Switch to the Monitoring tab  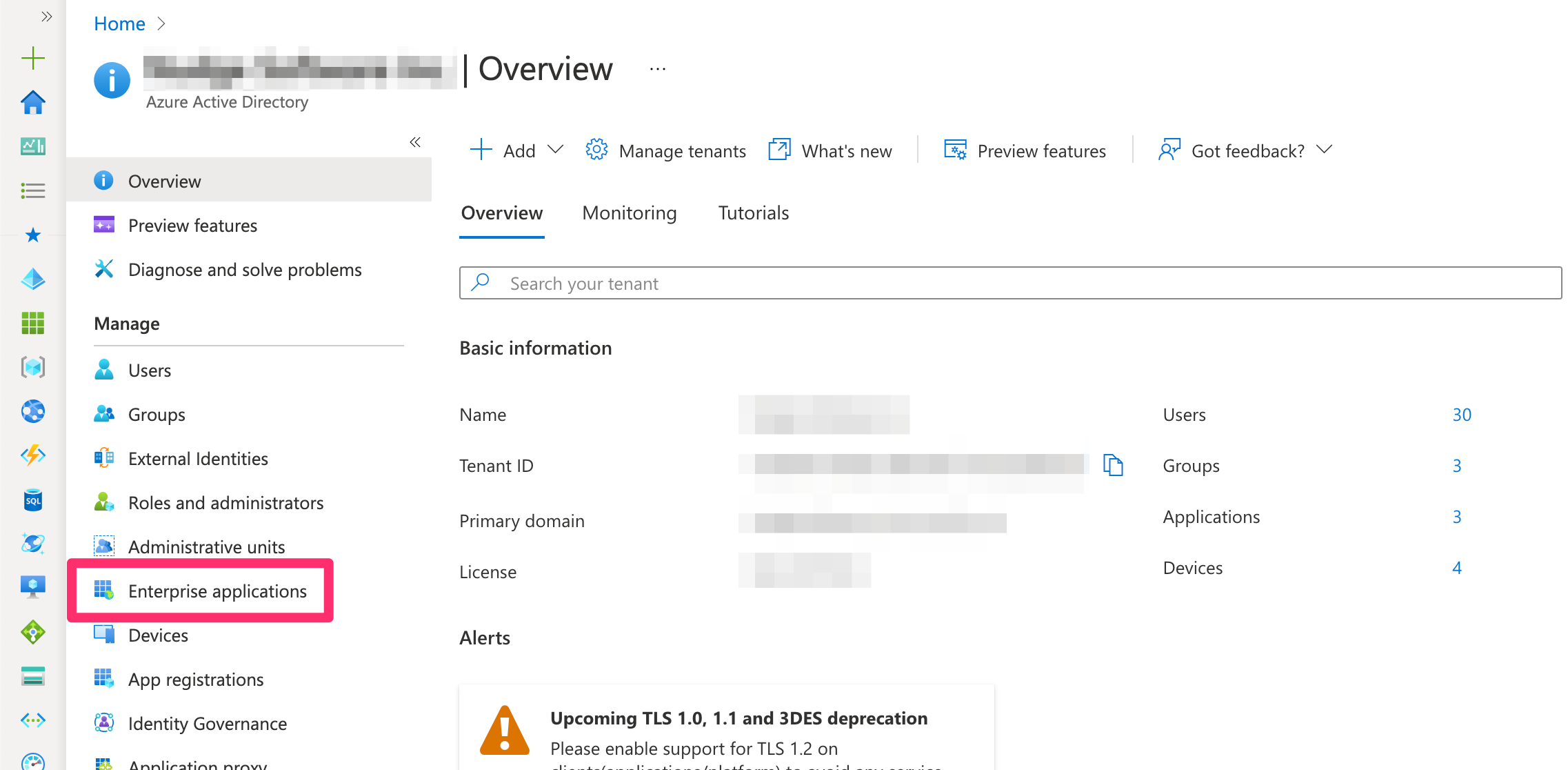[629, 213]
